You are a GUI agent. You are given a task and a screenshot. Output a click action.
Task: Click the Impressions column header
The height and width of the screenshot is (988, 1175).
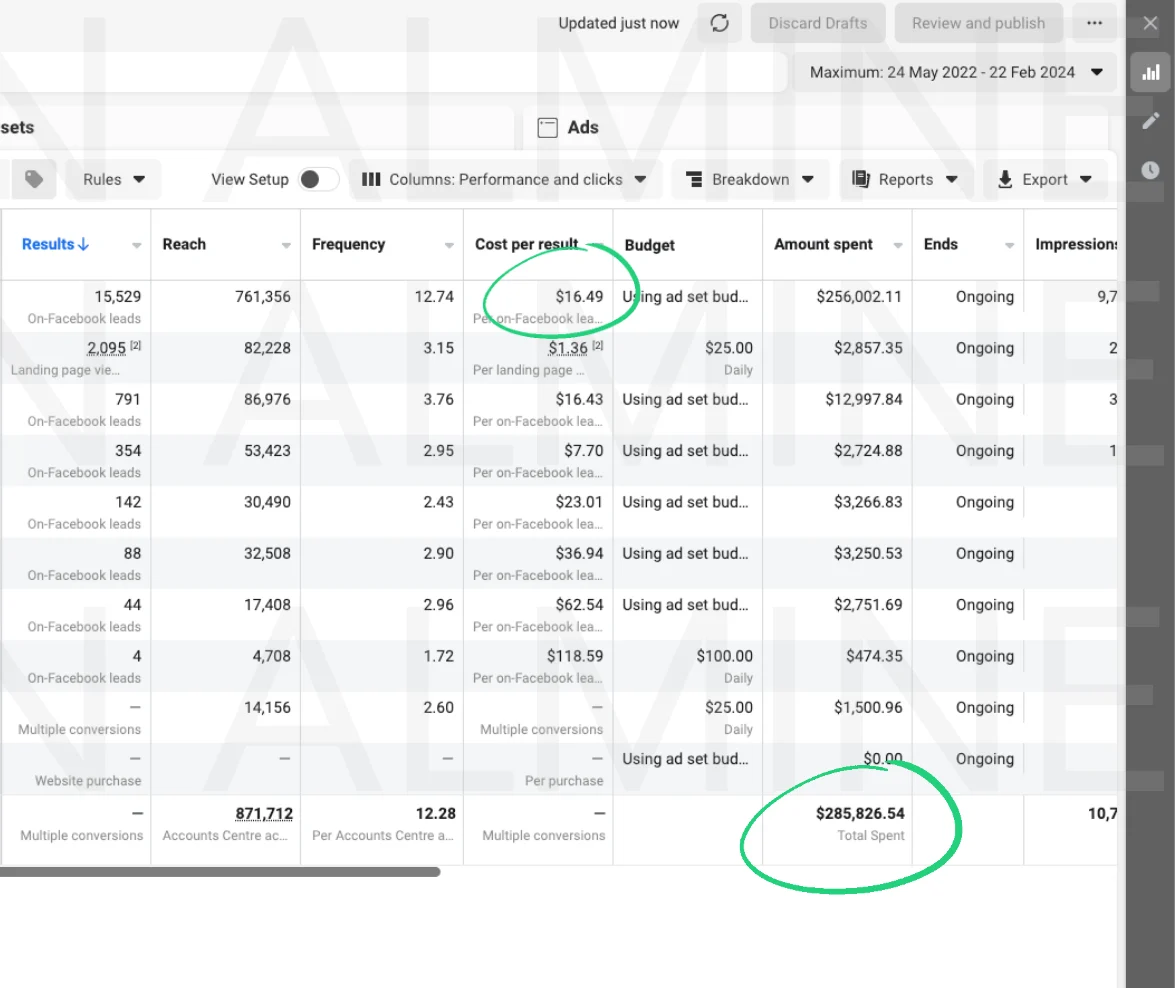1076,244
